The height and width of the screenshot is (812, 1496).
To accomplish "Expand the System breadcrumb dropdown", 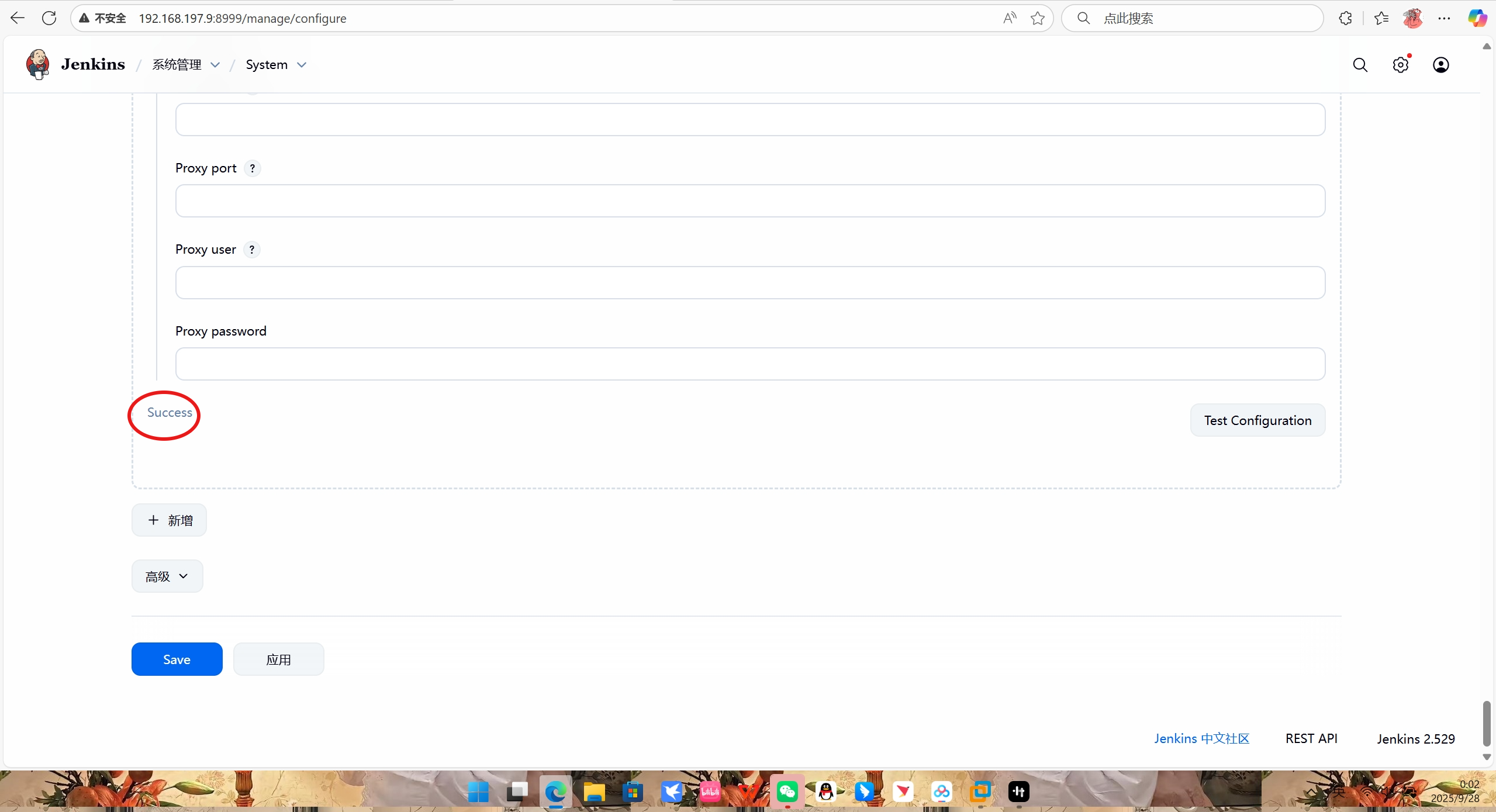I will [302, 65].
